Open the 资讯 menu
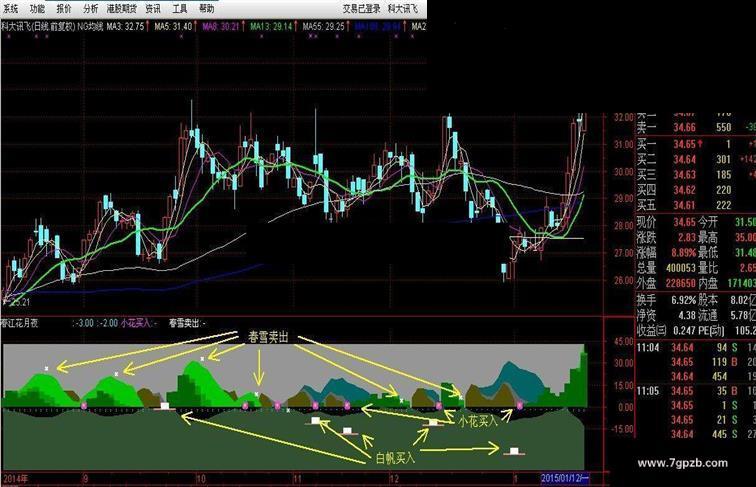The width and height of the screenshot is (756, 487). click(x=153, y=8)
